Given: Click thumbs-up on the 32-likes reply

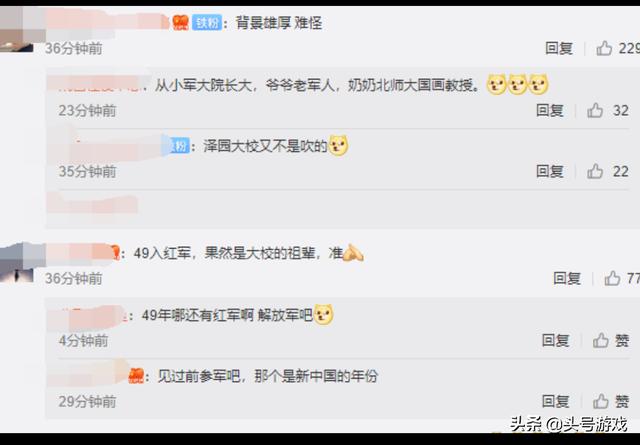Looking at the screenshot, I should point(595,110).
